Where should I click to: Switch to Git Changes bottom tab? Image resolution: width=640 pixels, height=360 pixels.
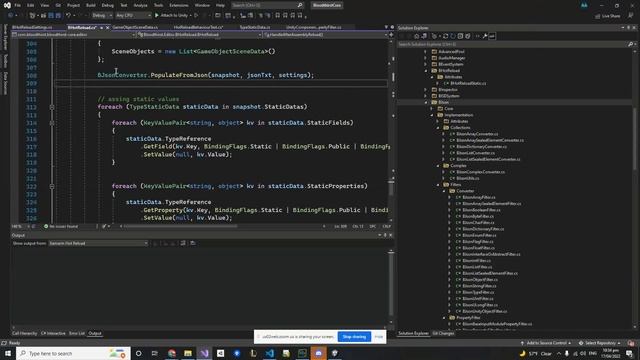point(443,333)
